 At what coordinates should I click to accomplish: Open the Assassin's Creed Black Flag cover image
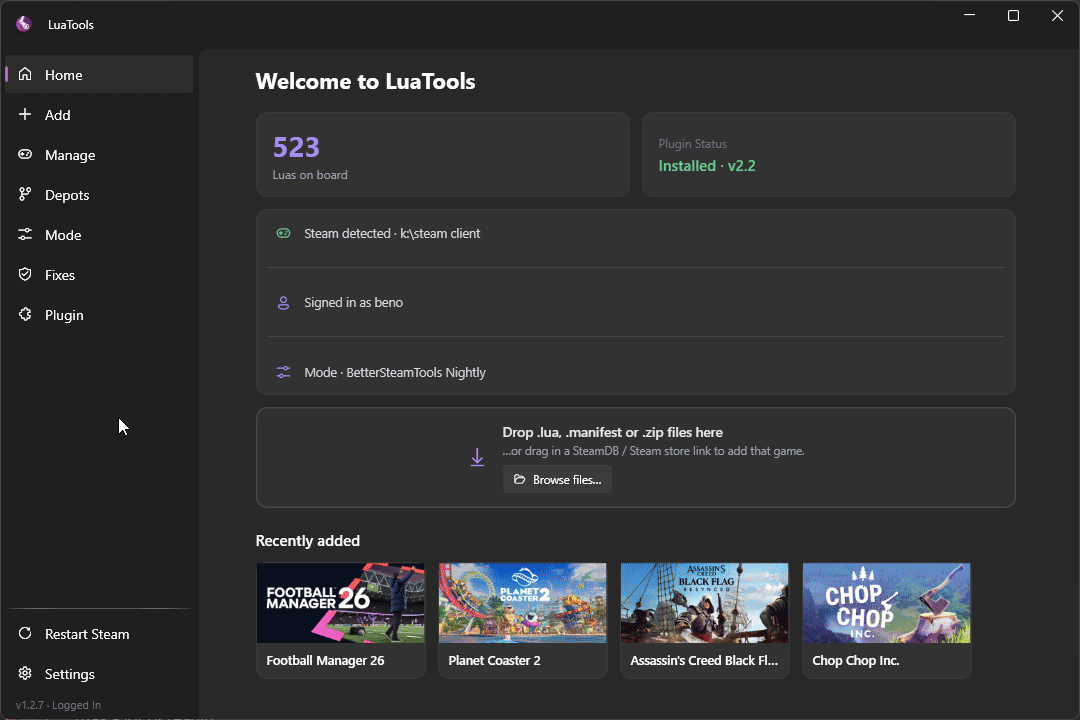(x=704, y=603)
